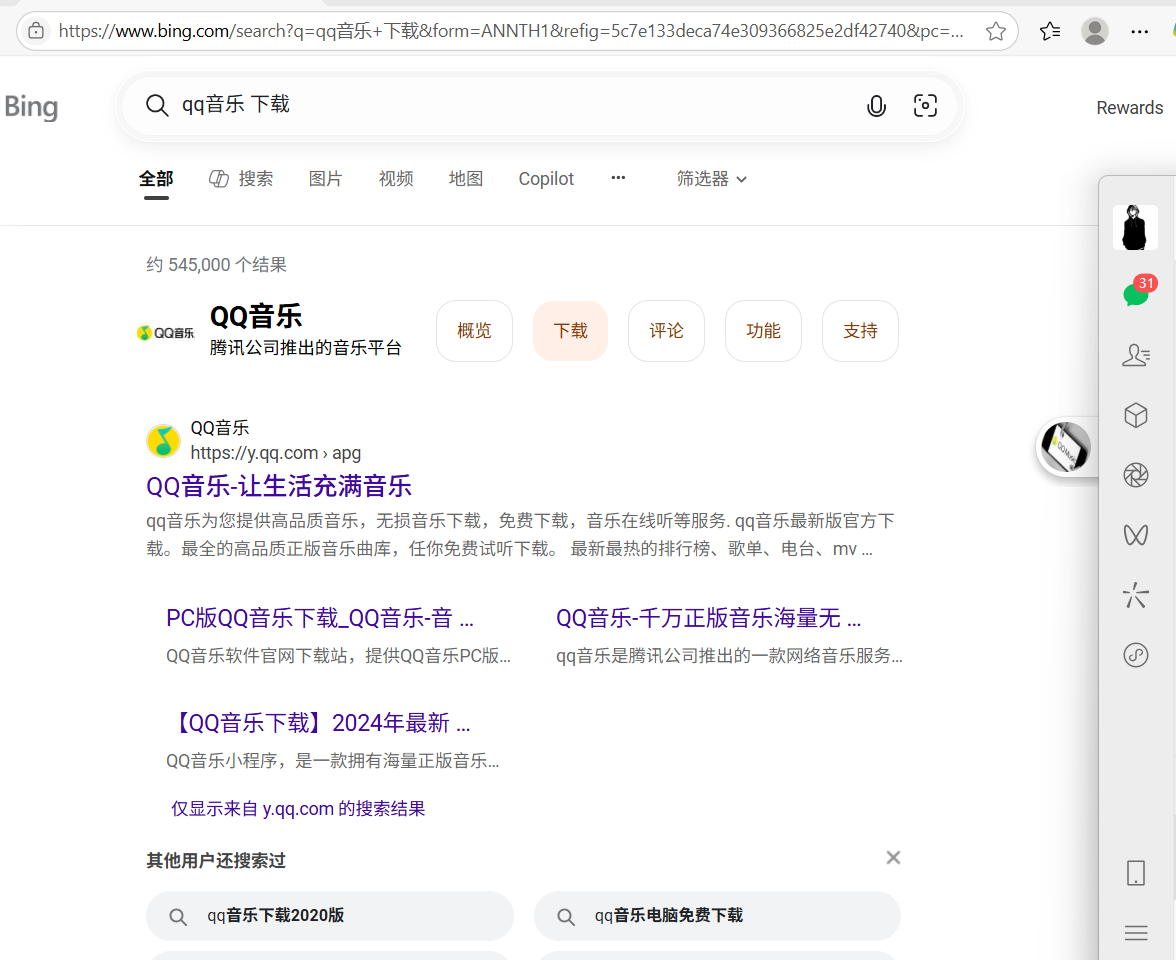Screen dimensions: 1176x960
Task: Open the sidebar user avatar picture
Action: coord(1135,227)
